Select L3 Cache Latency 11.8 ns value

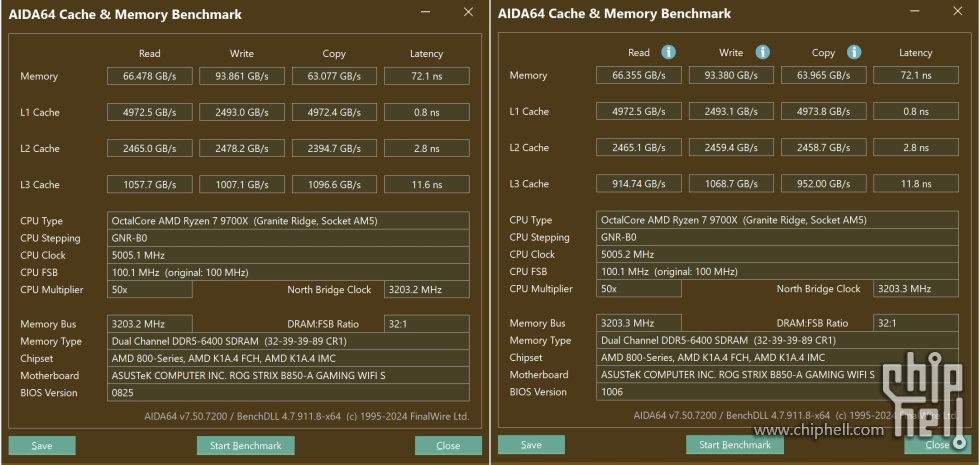[916, 184]
